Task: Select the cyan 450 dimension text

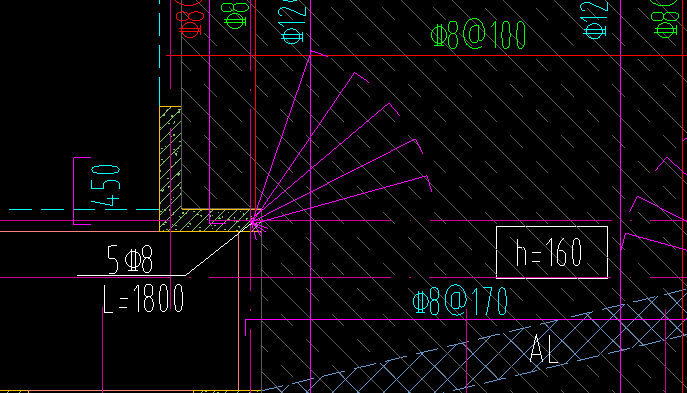Action: (x=105, y=185)
